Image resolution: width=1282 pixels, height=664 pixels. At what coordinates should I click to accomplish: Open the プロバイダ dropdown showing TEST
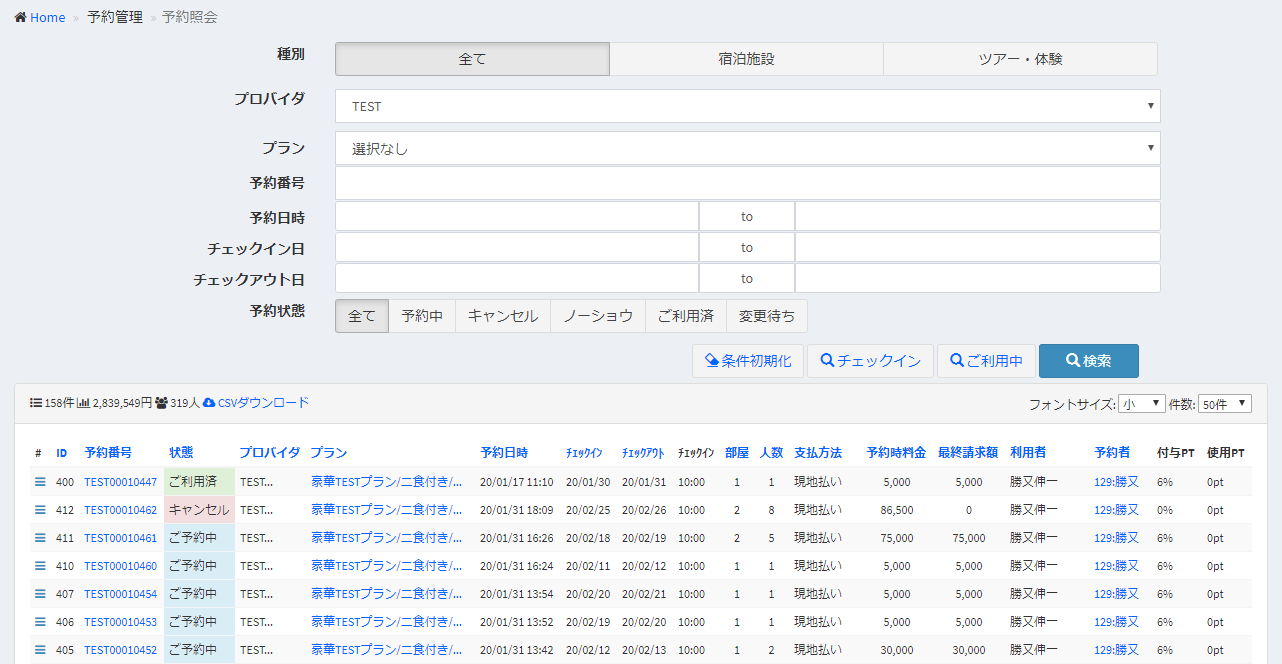(748, 106)
